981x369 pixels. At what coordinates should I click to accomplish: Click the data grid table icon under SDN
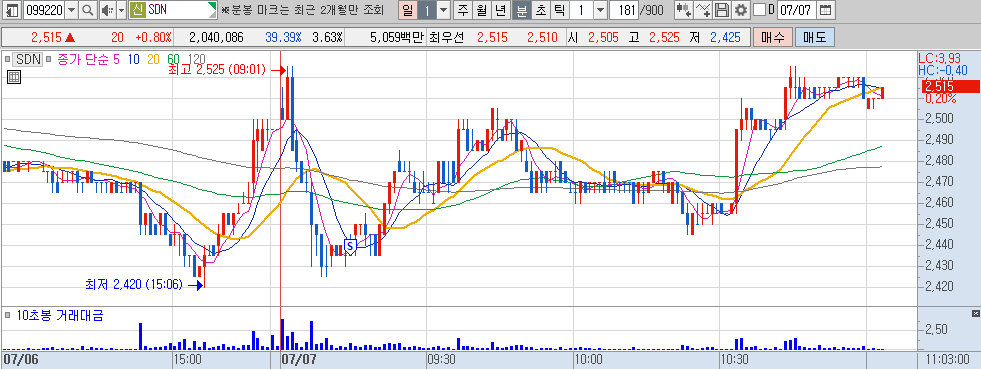pyautogui.click(x=13, y=78)
